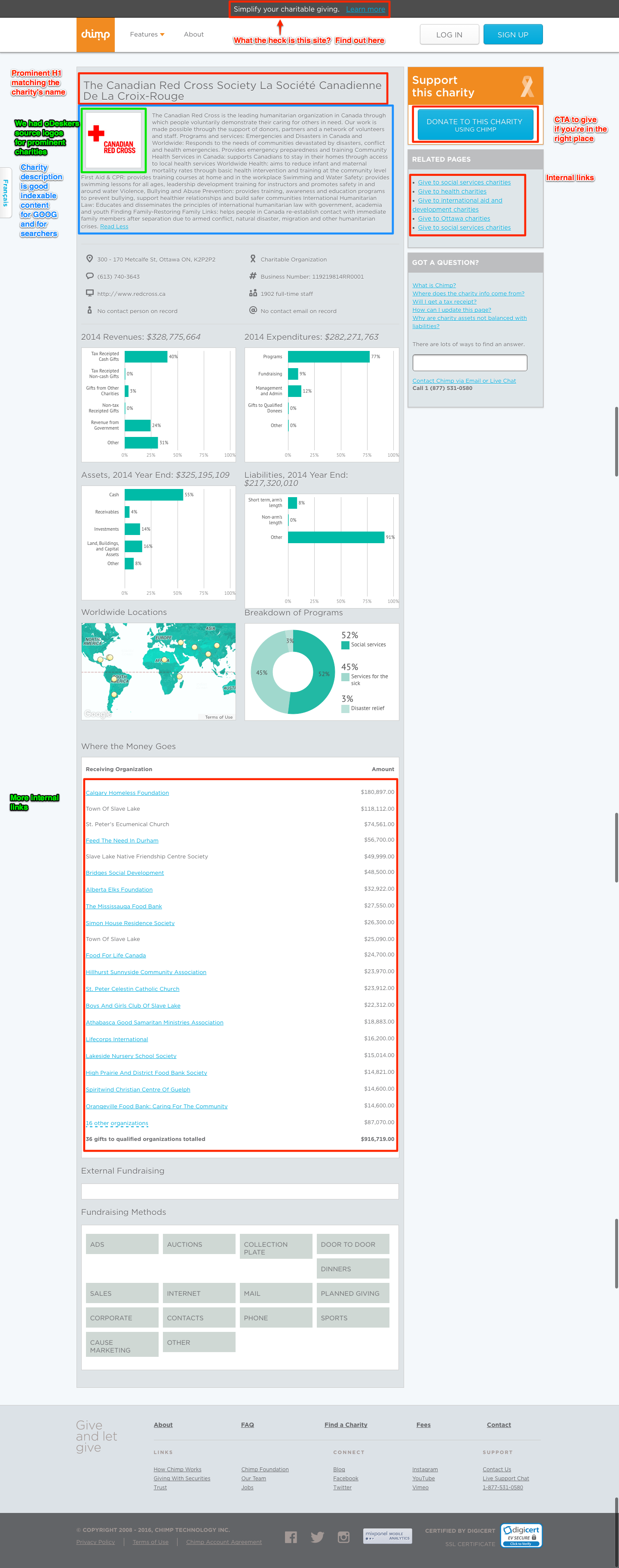Click the Mixpanel Mobile Analytics badge
This screenshot has width=619, height=1568.
(x=388, y=1536)
